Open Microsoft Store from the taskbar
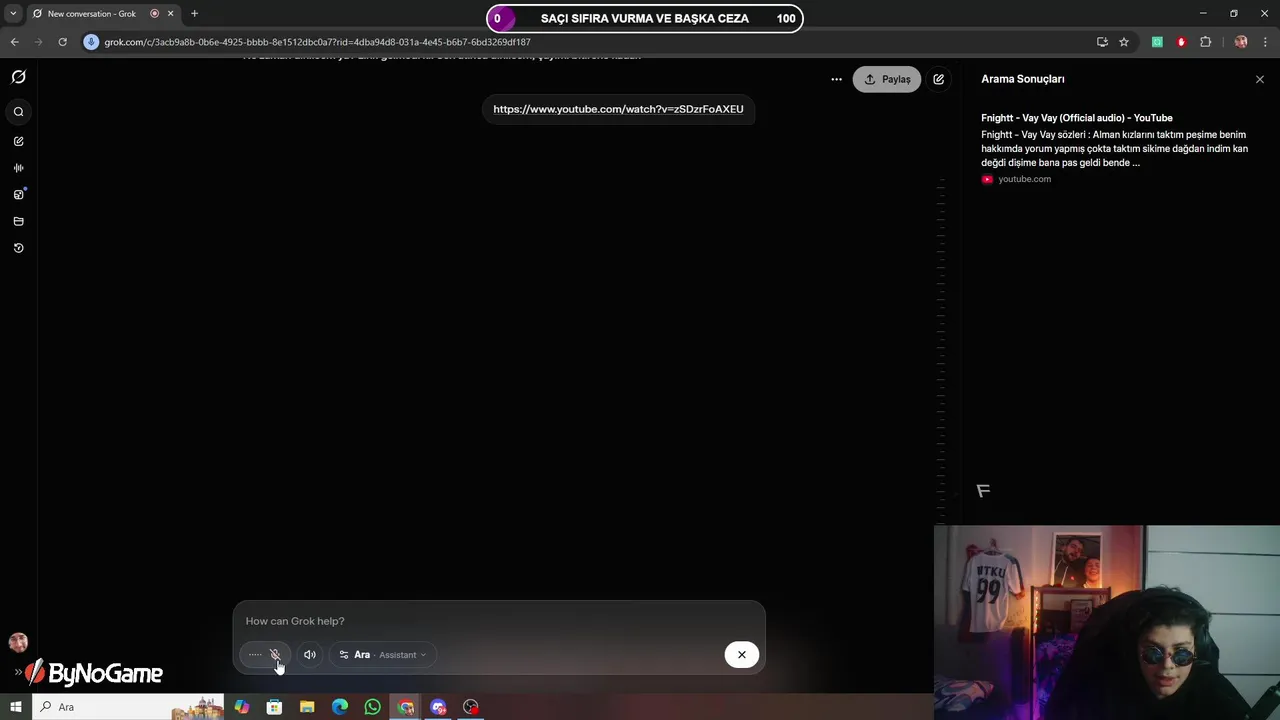This screenshot has width=1280, height=720. [274, 707]
